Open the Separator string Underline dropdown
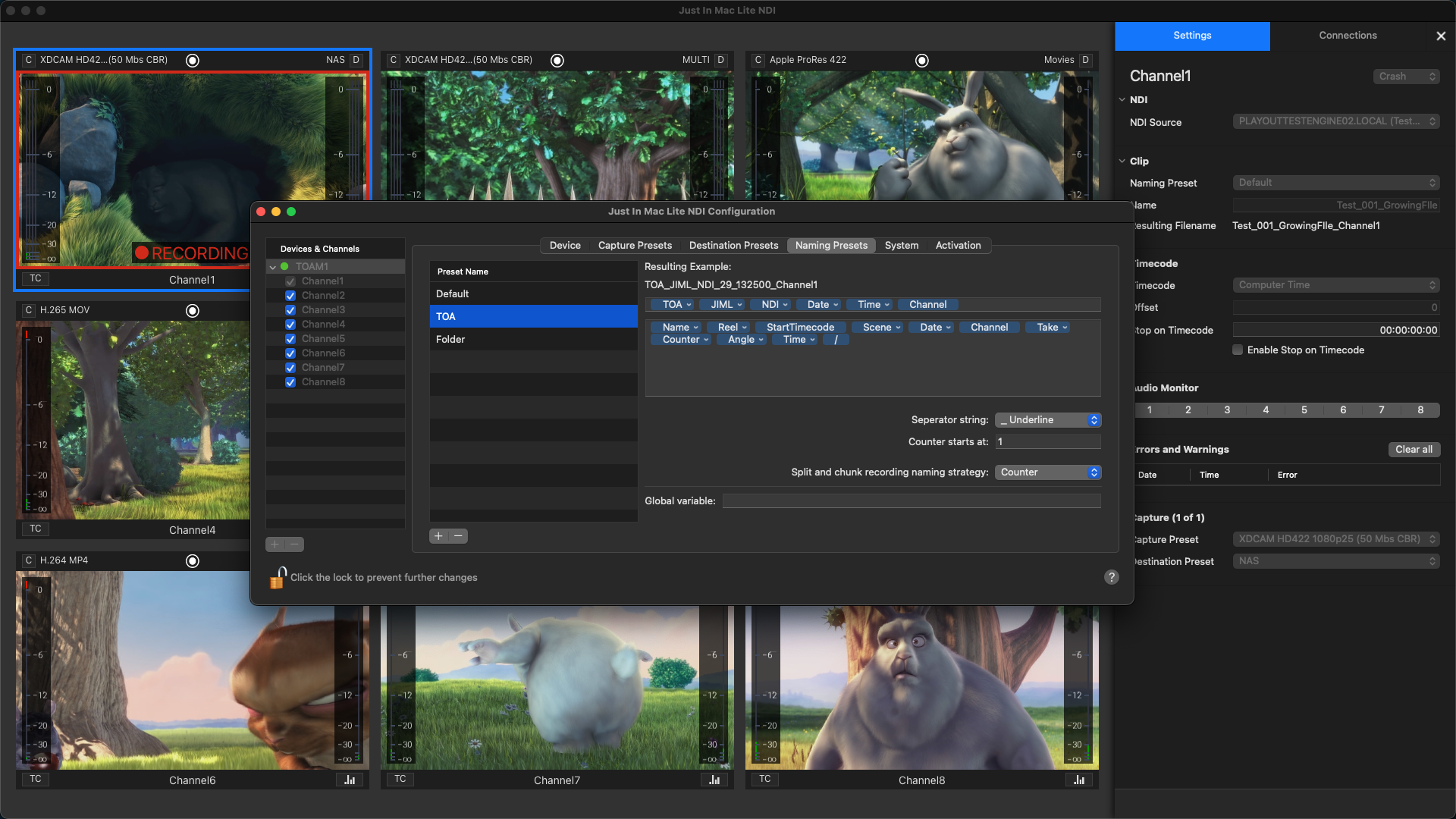 pos(1047,420)
